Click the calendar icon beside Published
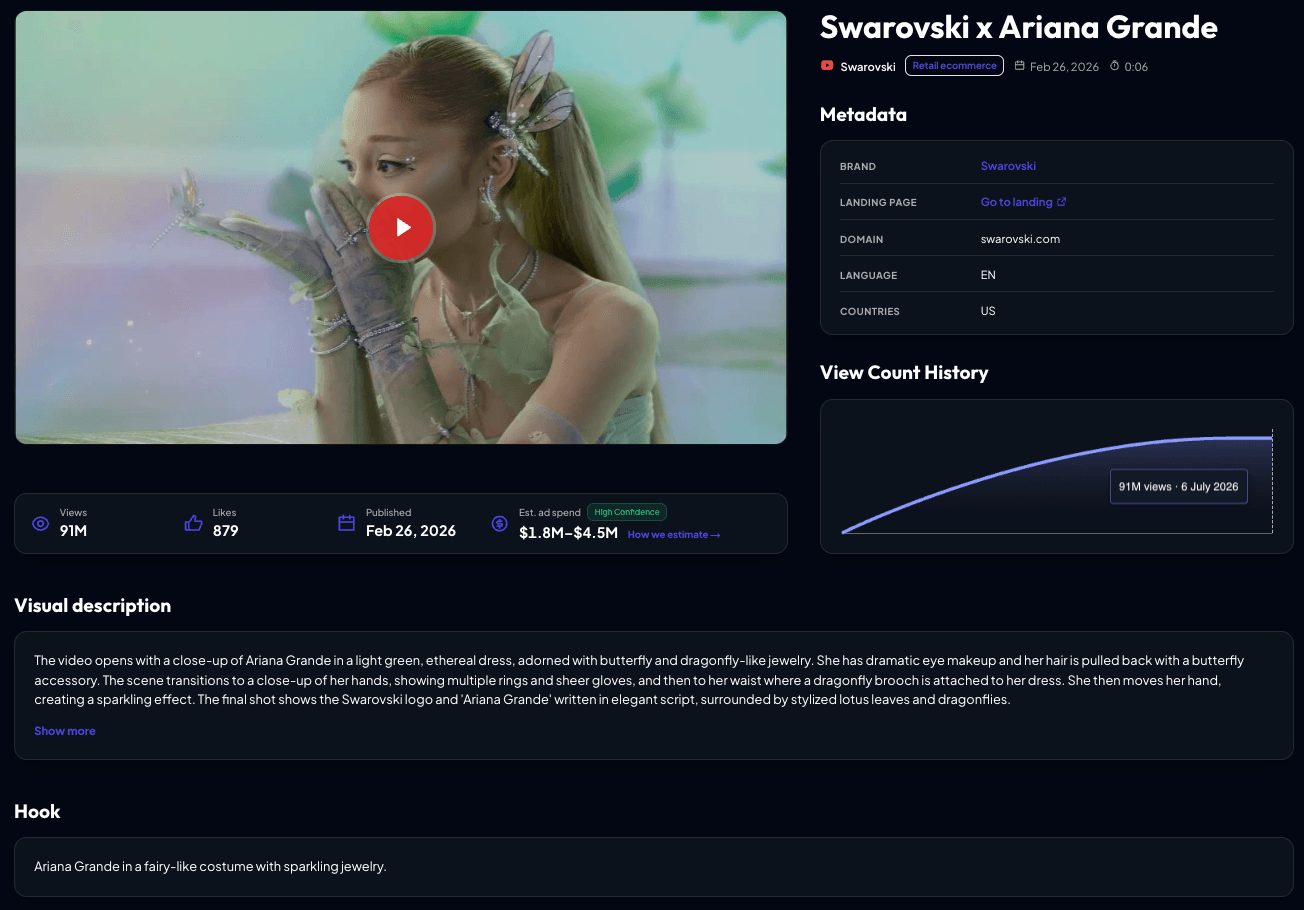Screen dimensions: 1304x910 347,523
